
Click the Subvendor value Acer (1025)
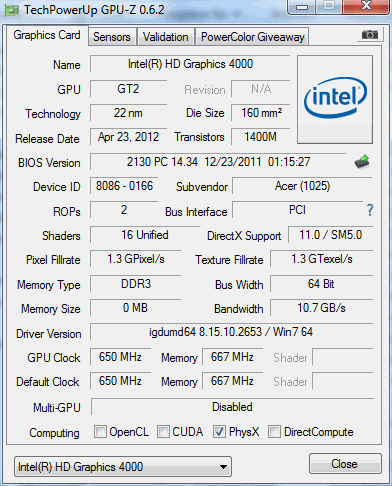pyautogui.click(x=302, y=186)
